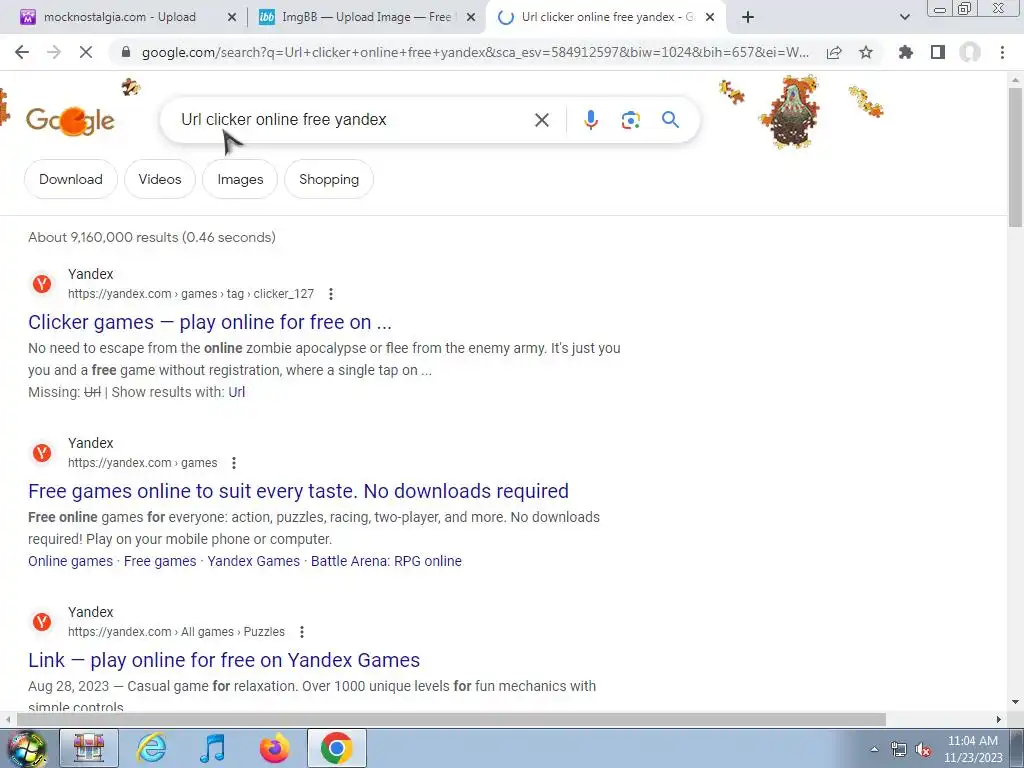This screenshot has height=768, width=1024.
Task: Launch Firefox from the taskbar
Action: (x=274, y=748)
